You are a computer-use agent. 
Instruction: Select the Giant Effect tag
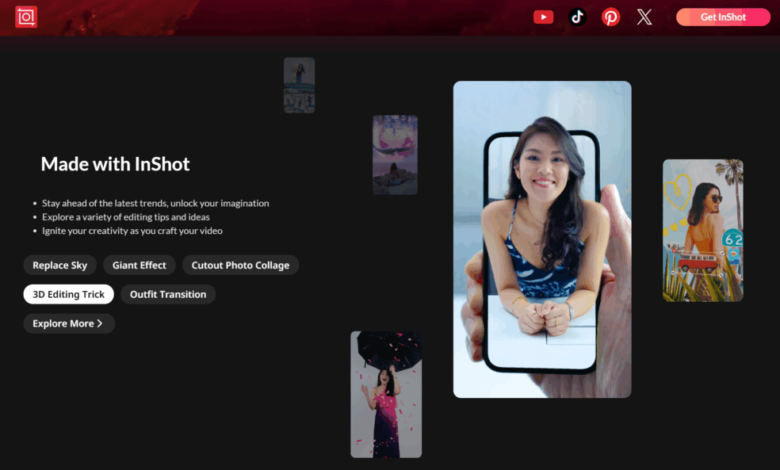pos(139,265)
